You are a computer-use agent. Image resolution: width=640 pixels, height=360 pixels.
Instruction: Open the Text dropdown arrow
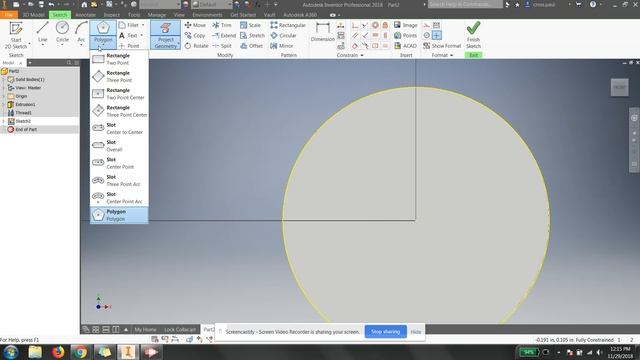[x=142, y=36]
